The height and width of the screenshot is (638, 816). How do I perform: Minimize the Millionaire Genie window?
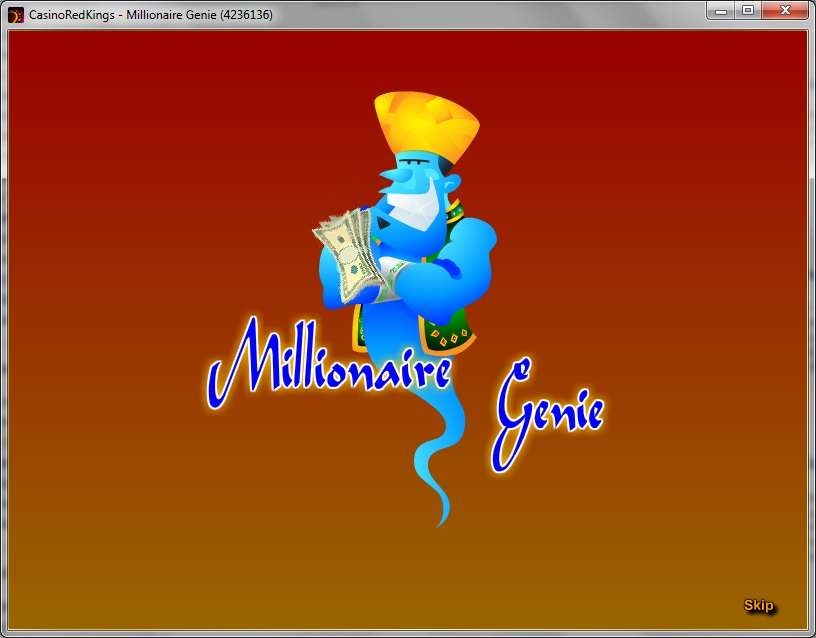(721, 11)
